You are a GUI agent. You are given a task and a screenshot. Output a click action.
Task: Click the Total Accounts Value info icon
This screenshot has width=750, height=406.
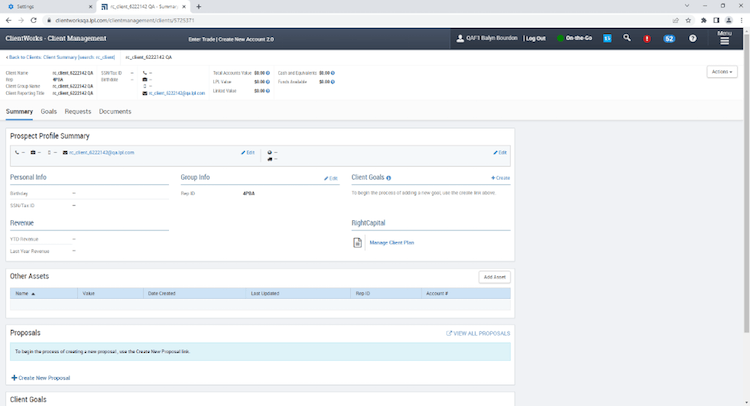[x=268, y=73]
